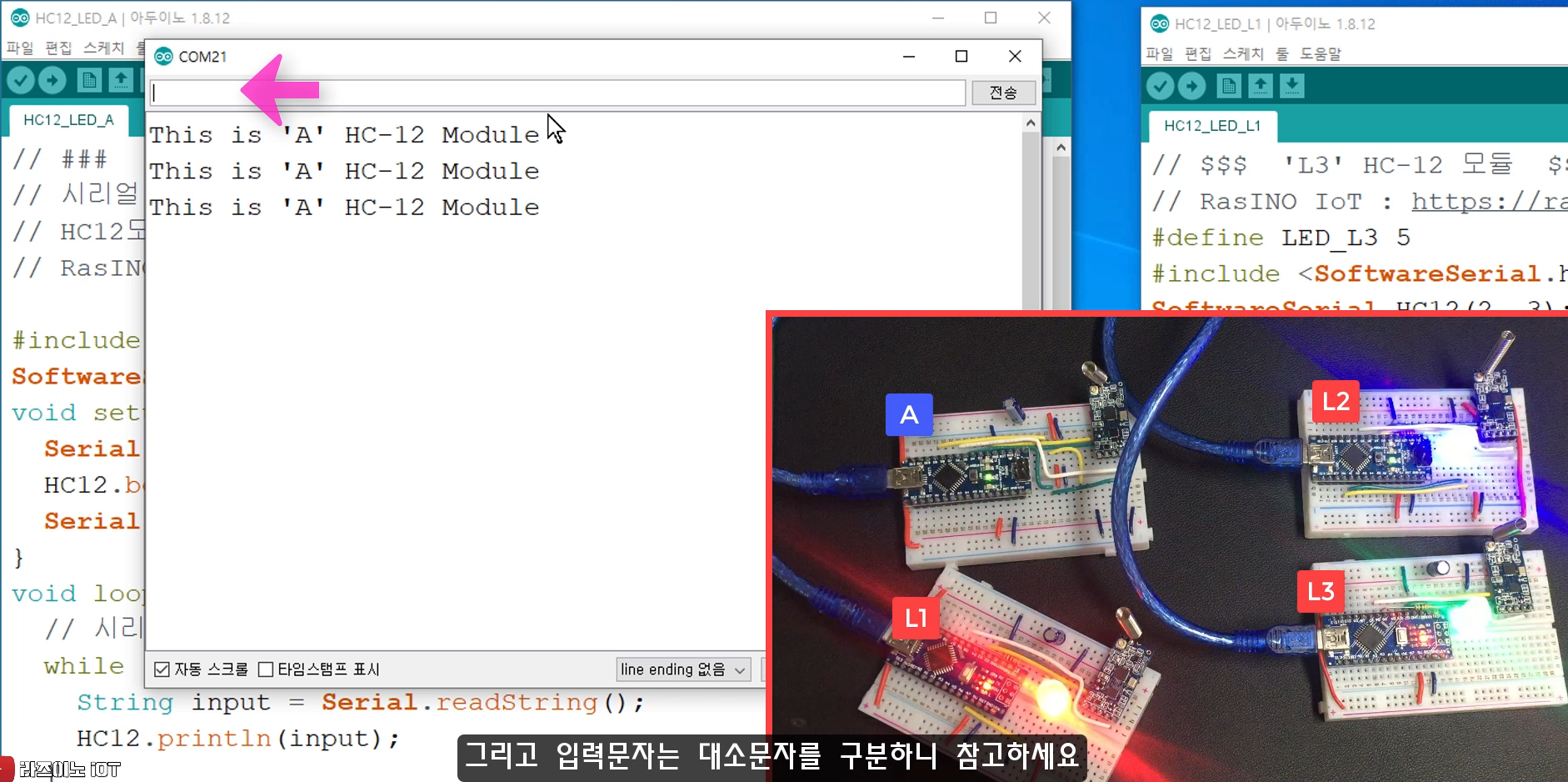This screenshot has height=782, width=1568.
Task: Open 파일 menu in HC12_LED_A window
Action: (20, 48)
